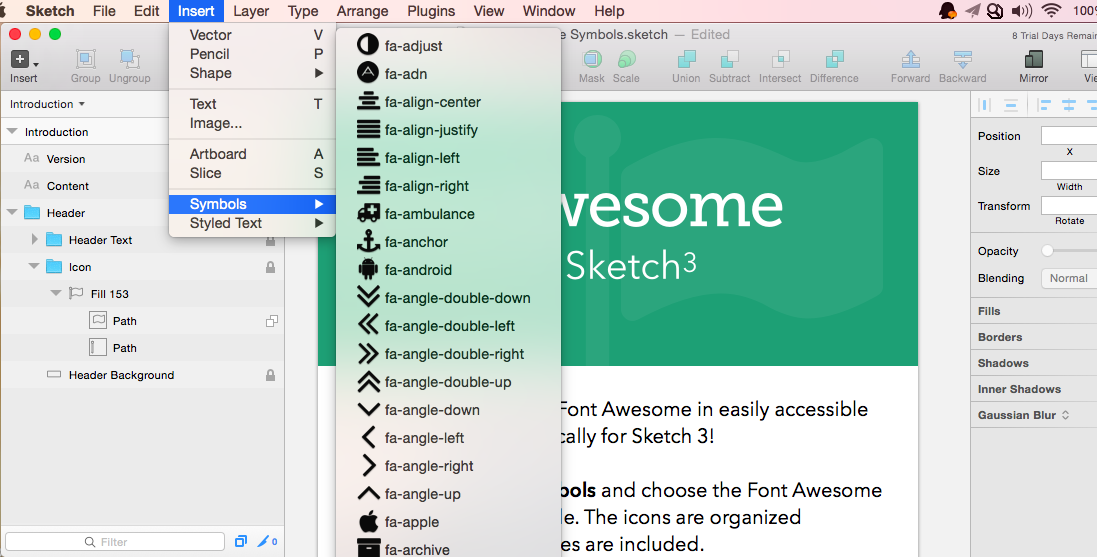The image size is (1097, 557).
Task: Collapse the Introduction artboard
Action: [x=12, y=132]
